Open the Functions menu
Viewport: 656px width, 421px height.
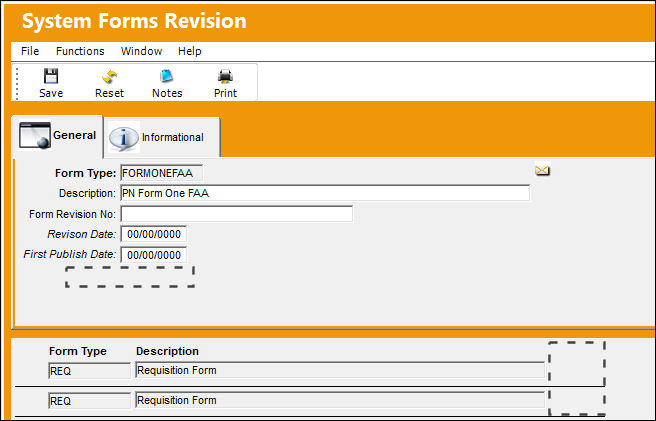click(x=80, y=51)
